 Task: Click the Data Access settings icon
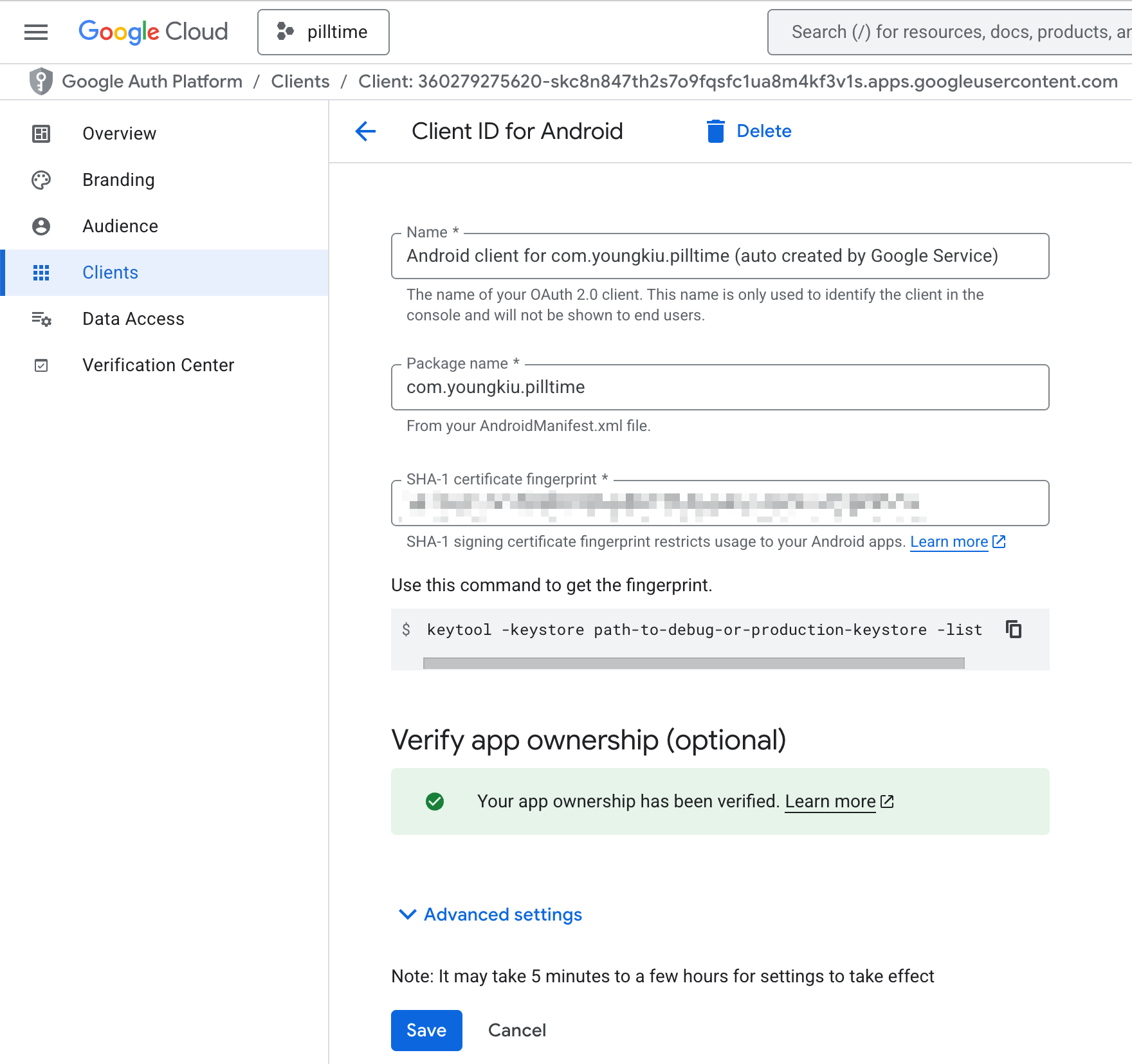(41, 319)
